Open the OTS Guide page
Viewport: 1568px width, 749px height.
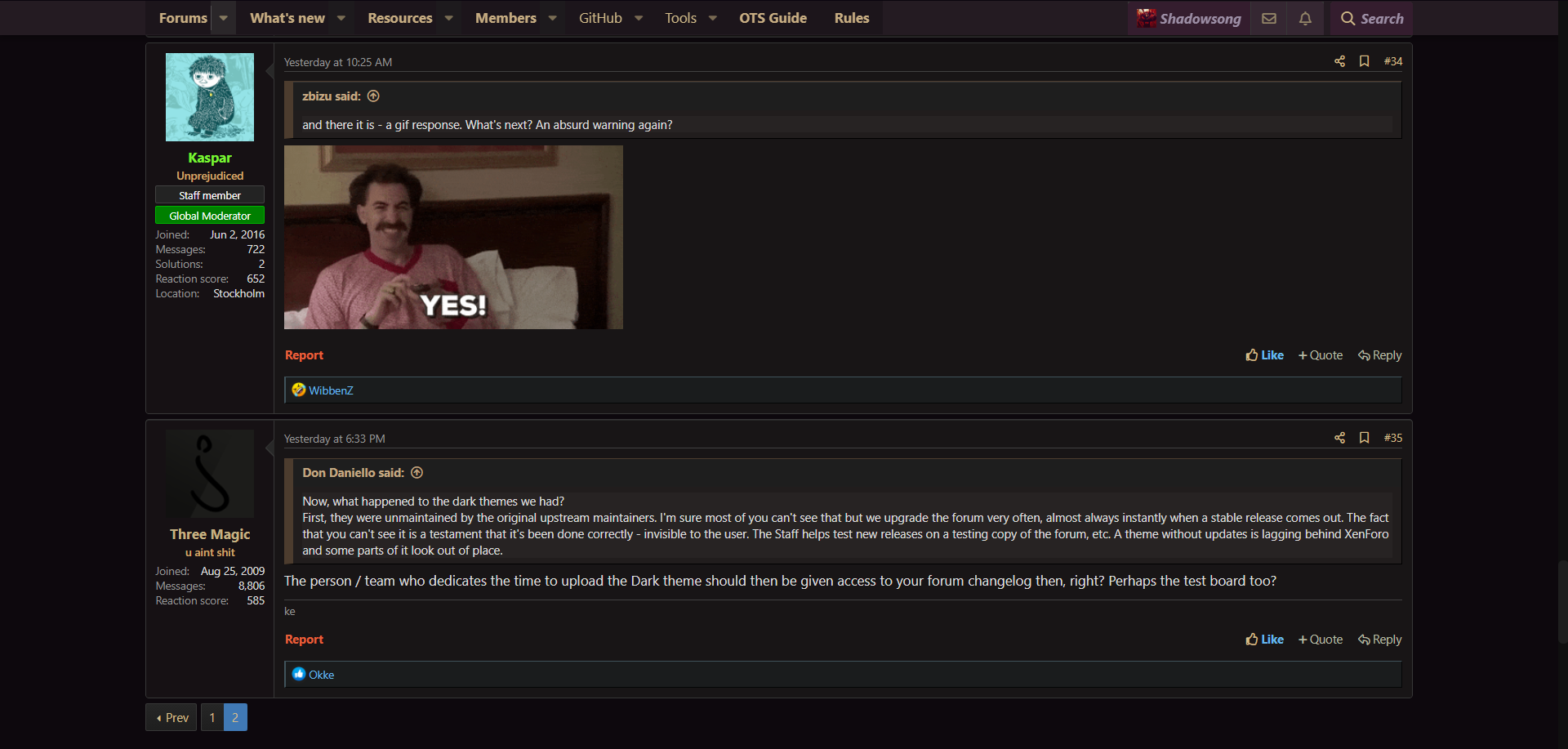click(x=773, y=18)
